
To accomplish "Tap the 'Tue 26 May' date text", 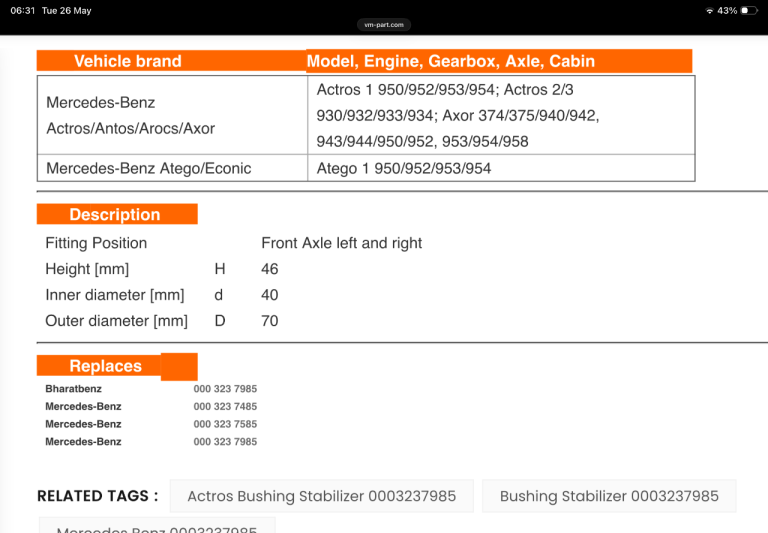I will 67,10.
